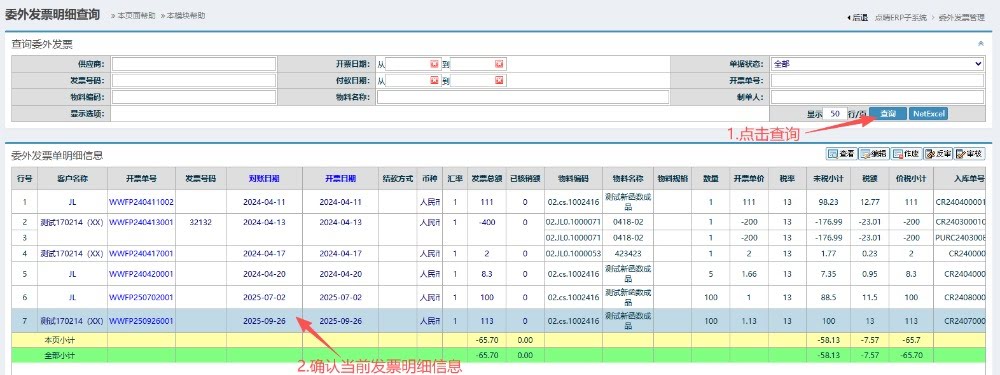Click the 查询 search button
Image resolution: width=1000 pixels, height=375 pixels.
pyautogui.click(x=888, y=114)
